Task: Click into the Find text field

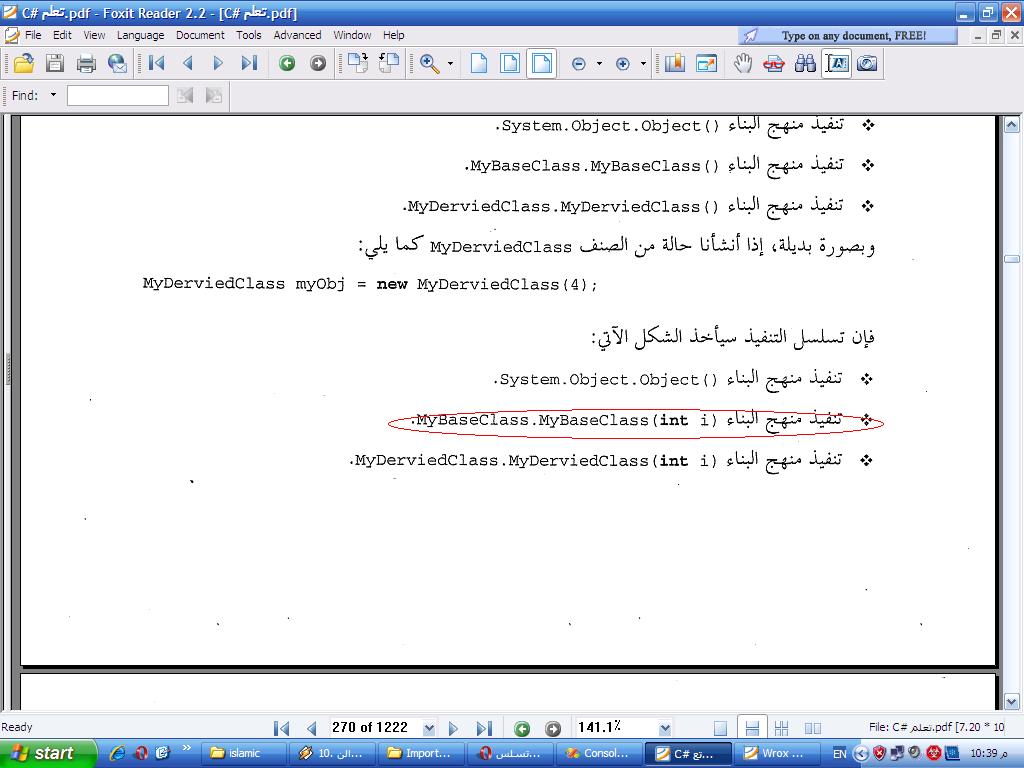Action: (118, 95)
